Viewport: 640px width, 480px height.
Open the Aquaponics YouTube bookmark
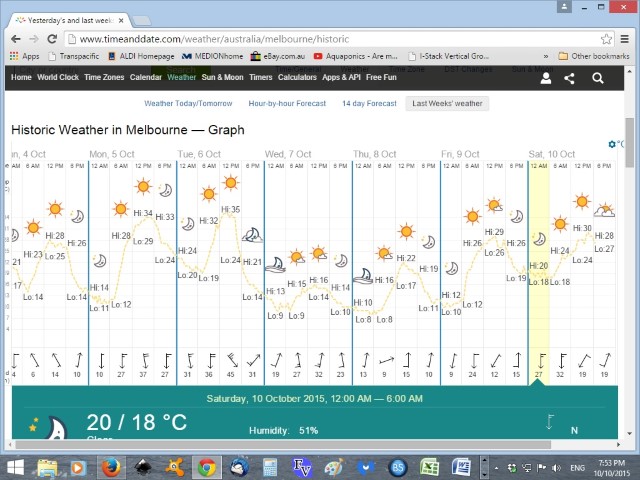[356, 56]
